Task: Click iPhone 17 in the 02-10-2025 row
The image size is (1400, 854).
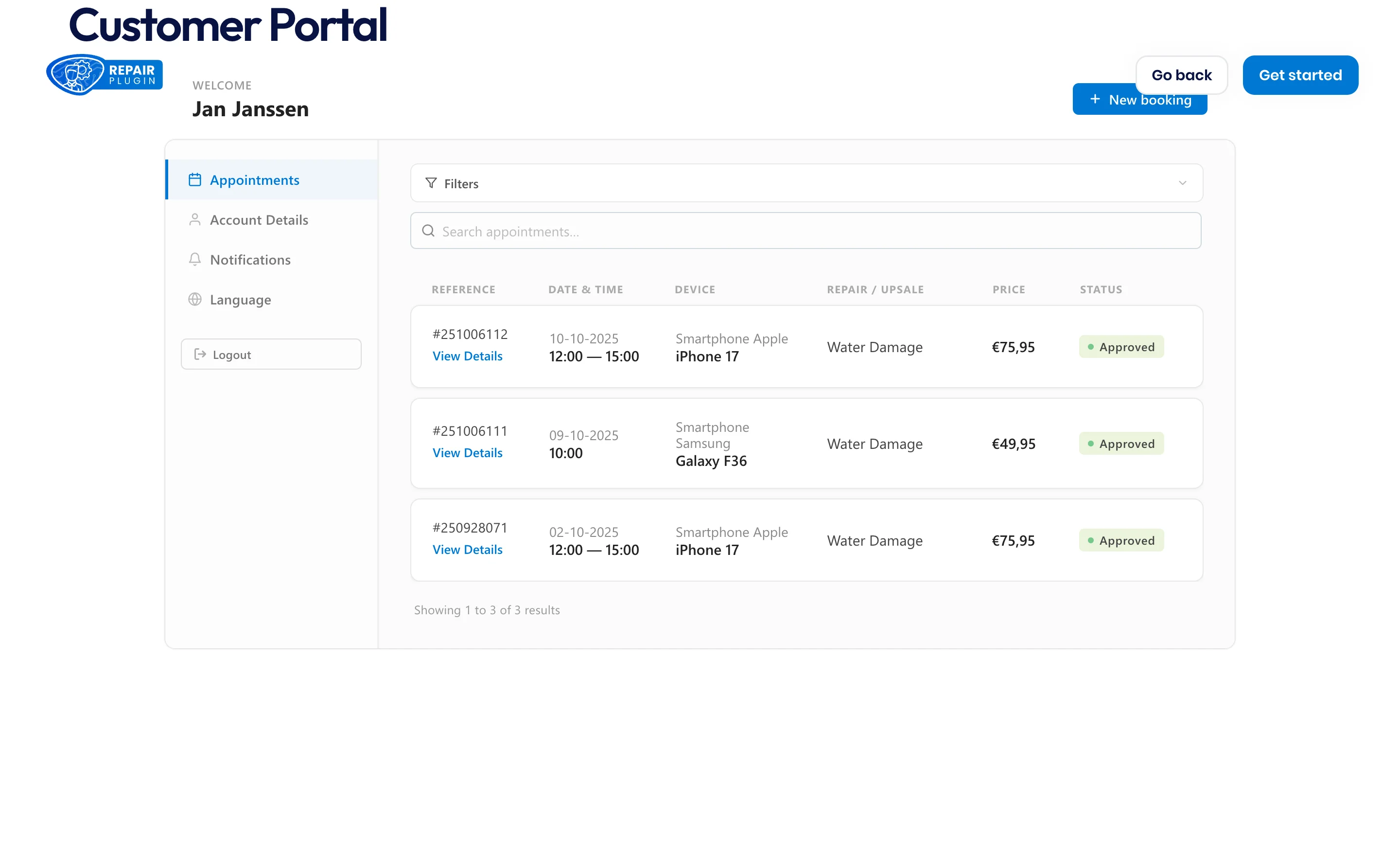Action: coord(707,549)
